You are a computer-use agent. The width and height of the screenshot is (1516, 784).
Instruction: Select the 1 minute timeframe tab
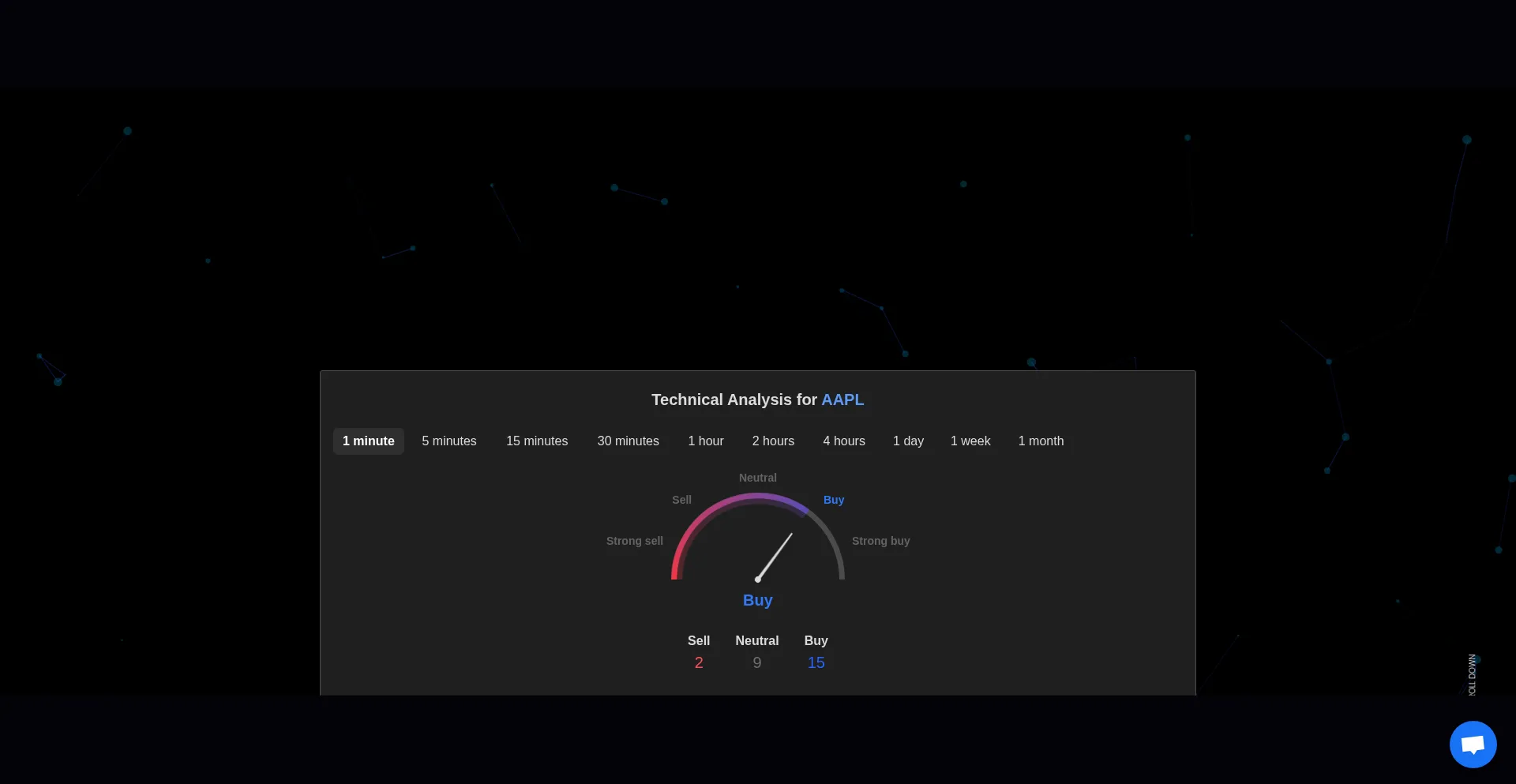(368, 441)
